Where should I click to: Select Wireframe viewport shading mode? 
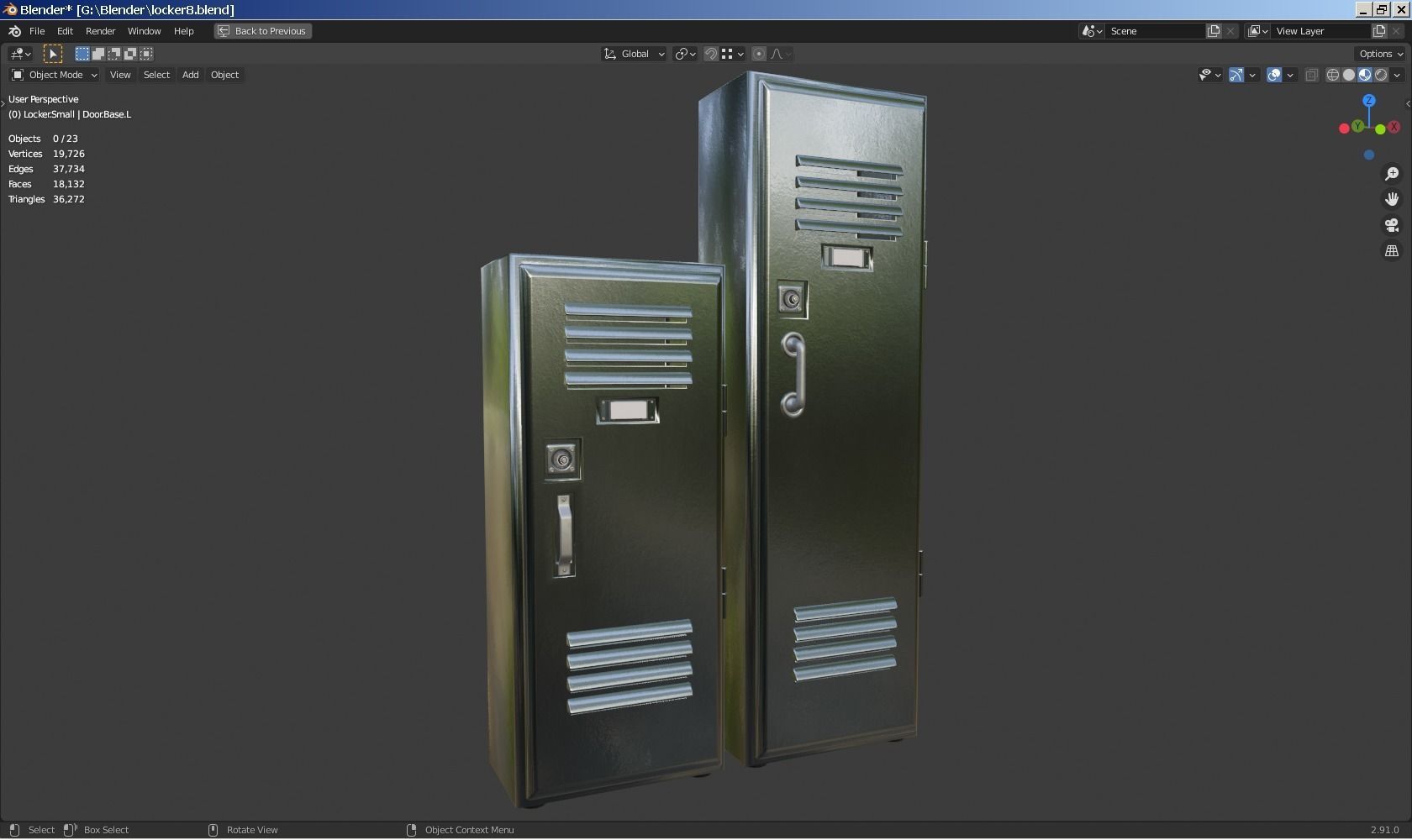(1333, 75)
